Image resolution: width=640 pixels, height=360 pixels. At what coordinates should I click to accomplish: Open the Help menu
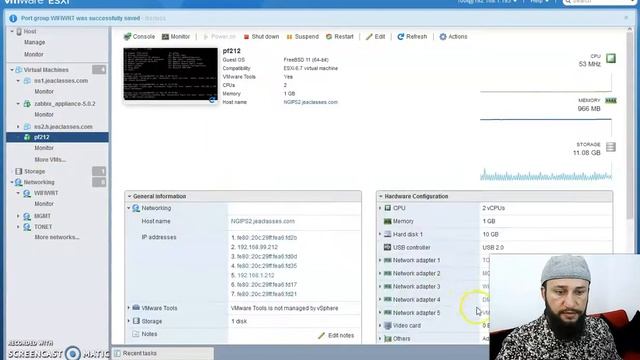click(x=539, y=1)
